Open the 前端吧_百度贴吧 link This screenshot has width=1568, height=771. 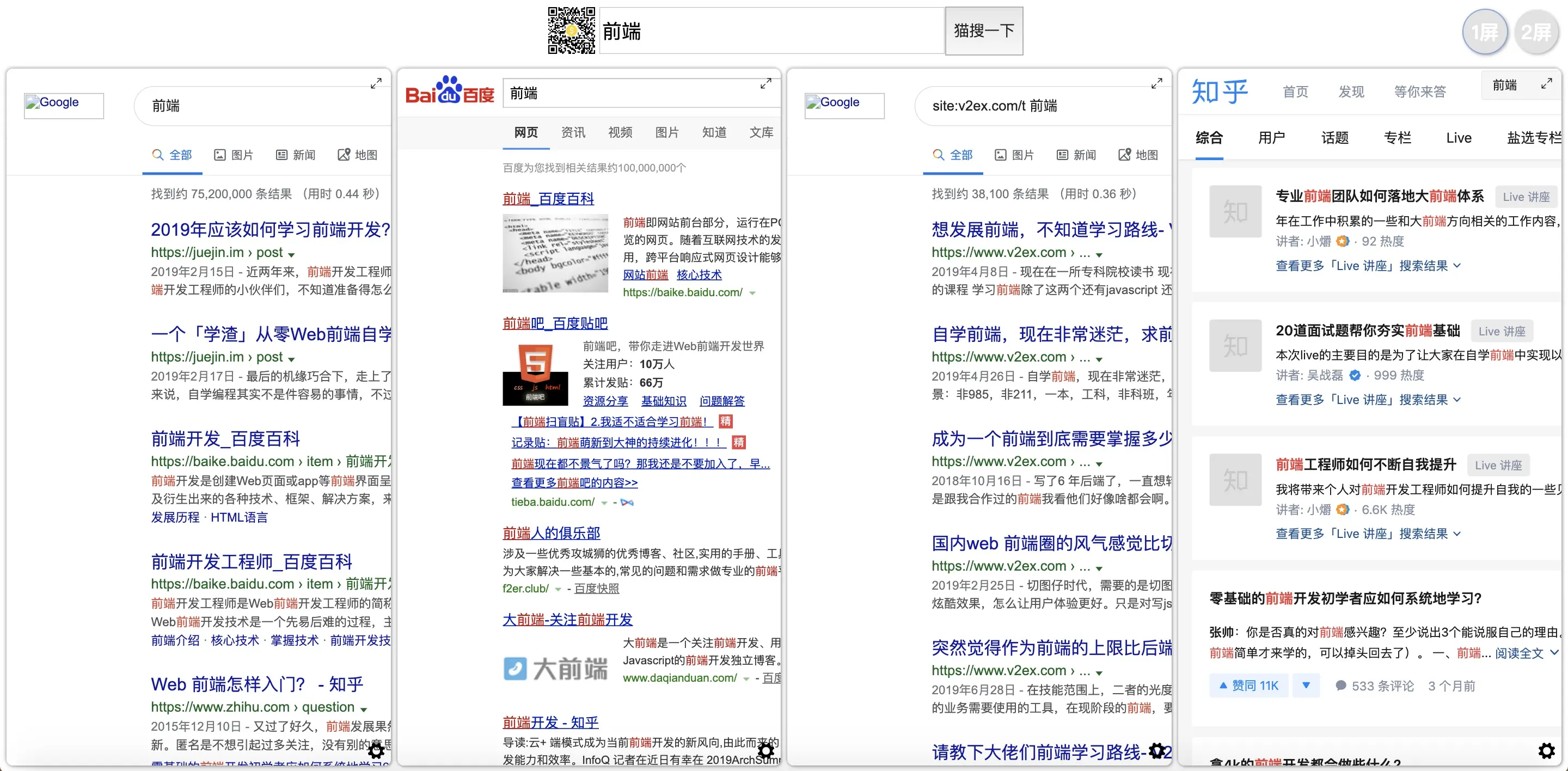(x=555, y=323)
